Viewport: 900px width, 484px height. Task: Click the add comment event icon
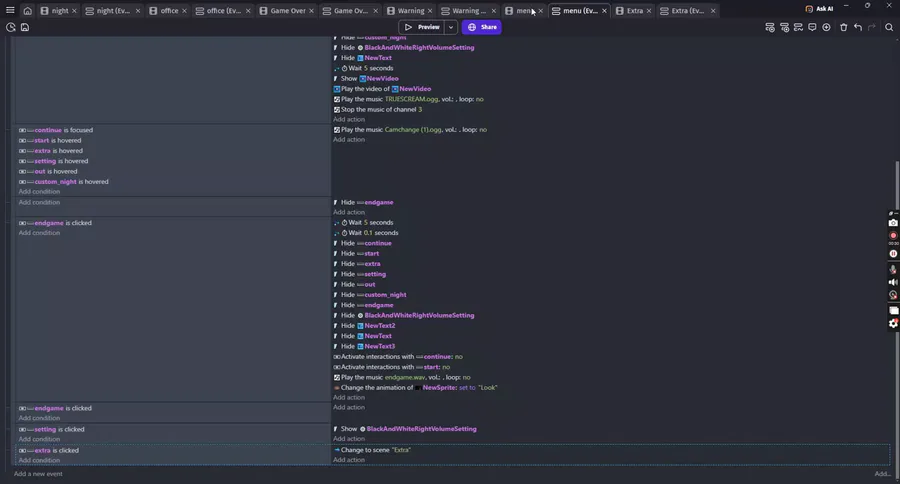click(812, 27)
